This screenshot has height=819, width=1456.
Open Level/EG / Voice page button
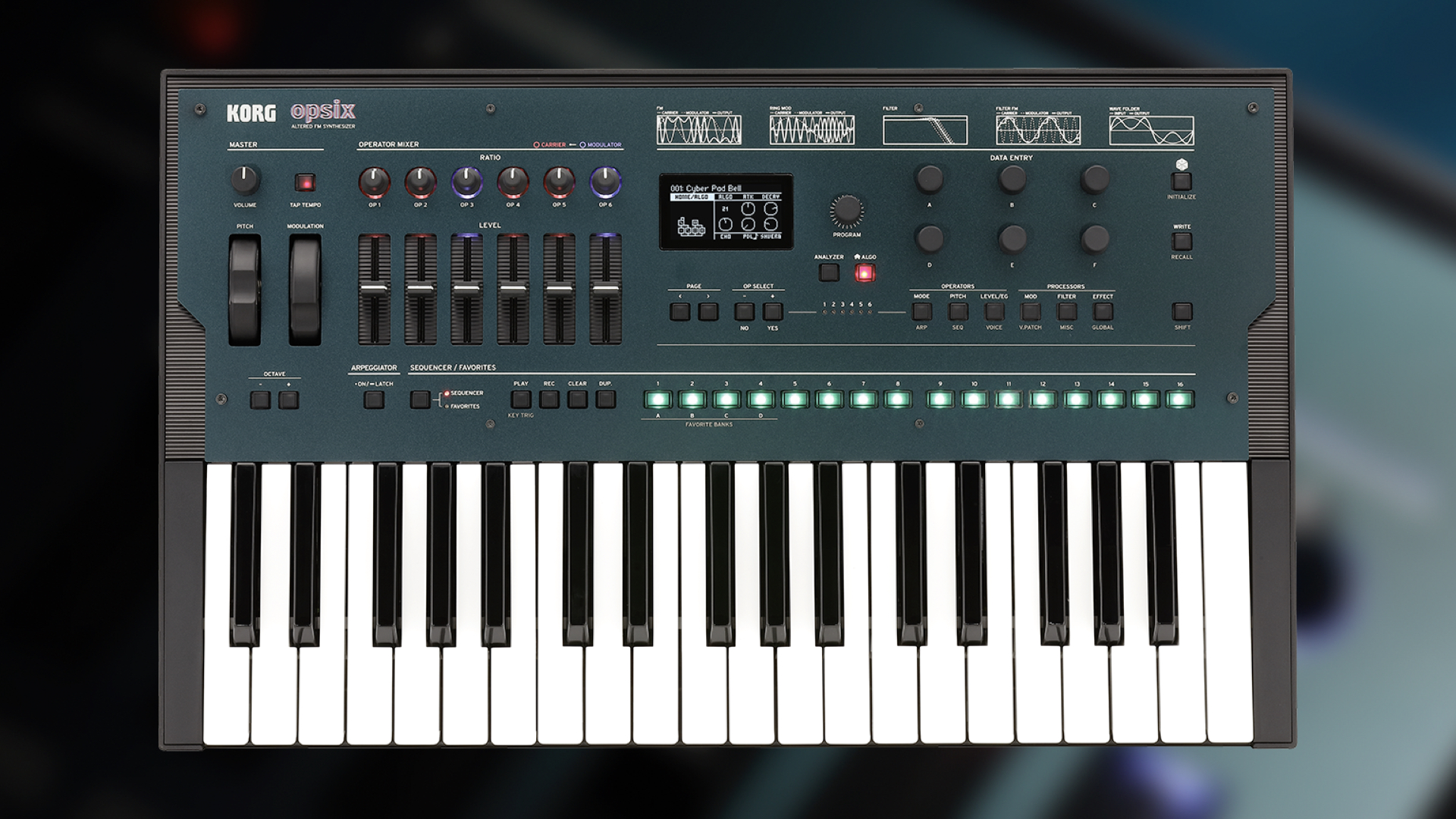point(994,311)
